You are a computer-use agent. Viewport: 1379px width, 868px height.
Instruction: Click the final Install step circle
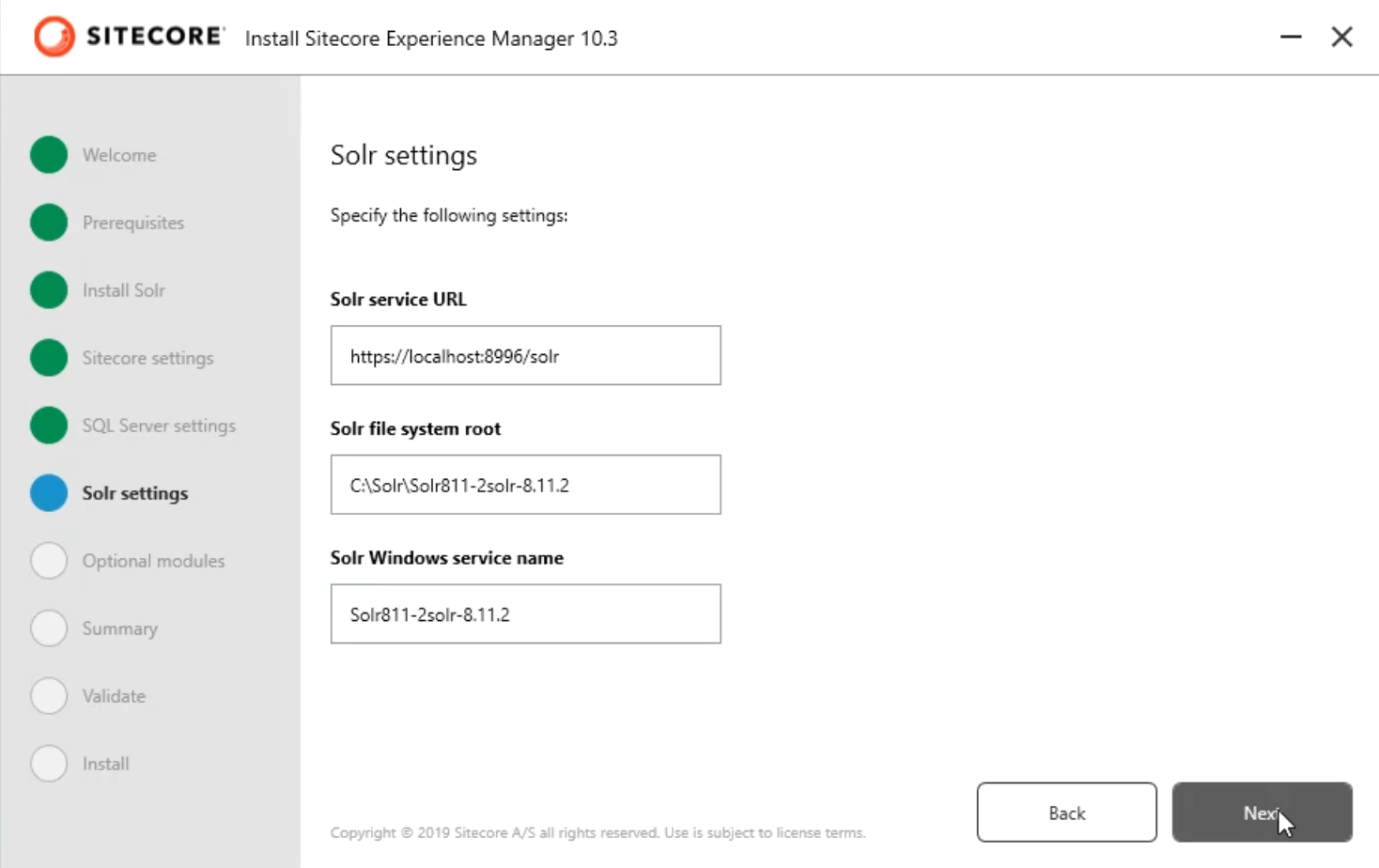[49, 764]
